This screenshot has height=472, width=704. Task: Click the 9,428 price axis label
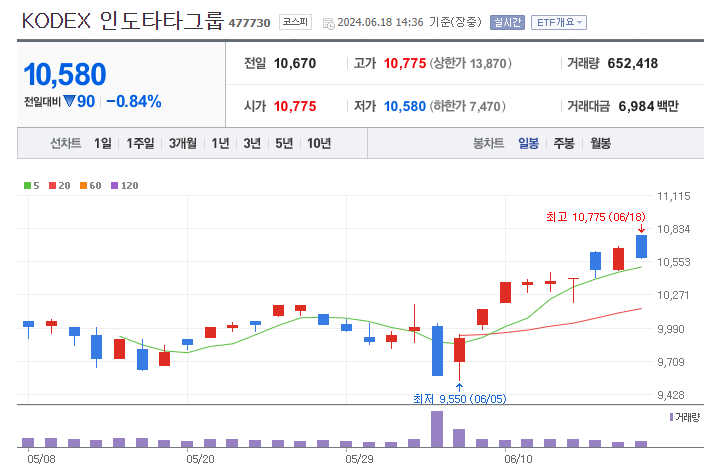(x=671, y=395)
